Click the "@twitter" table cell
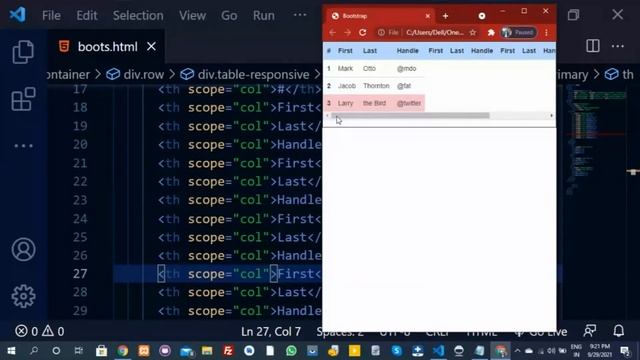This screenshot has width=640, height=360. 409,103
